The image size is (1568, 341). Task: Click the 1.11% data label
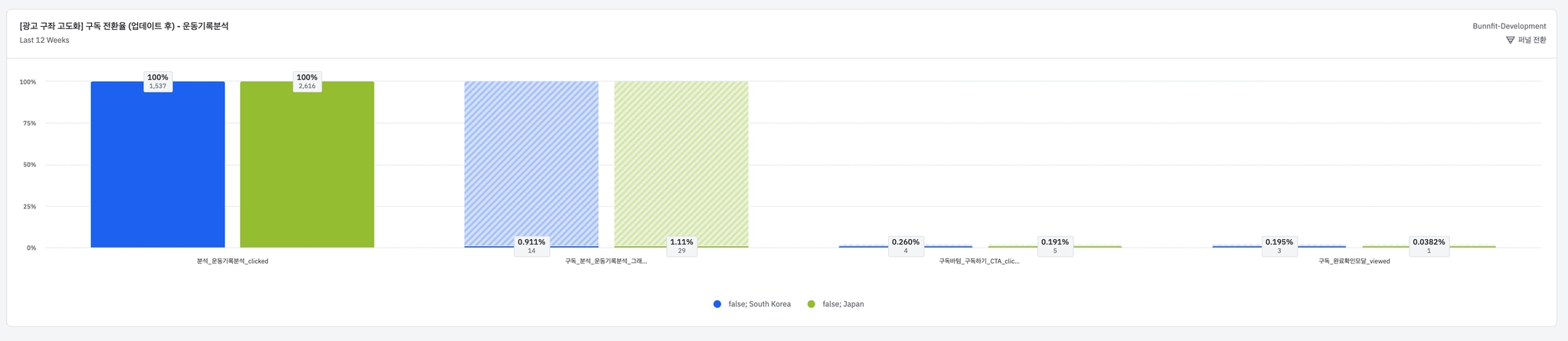[681, 242]
